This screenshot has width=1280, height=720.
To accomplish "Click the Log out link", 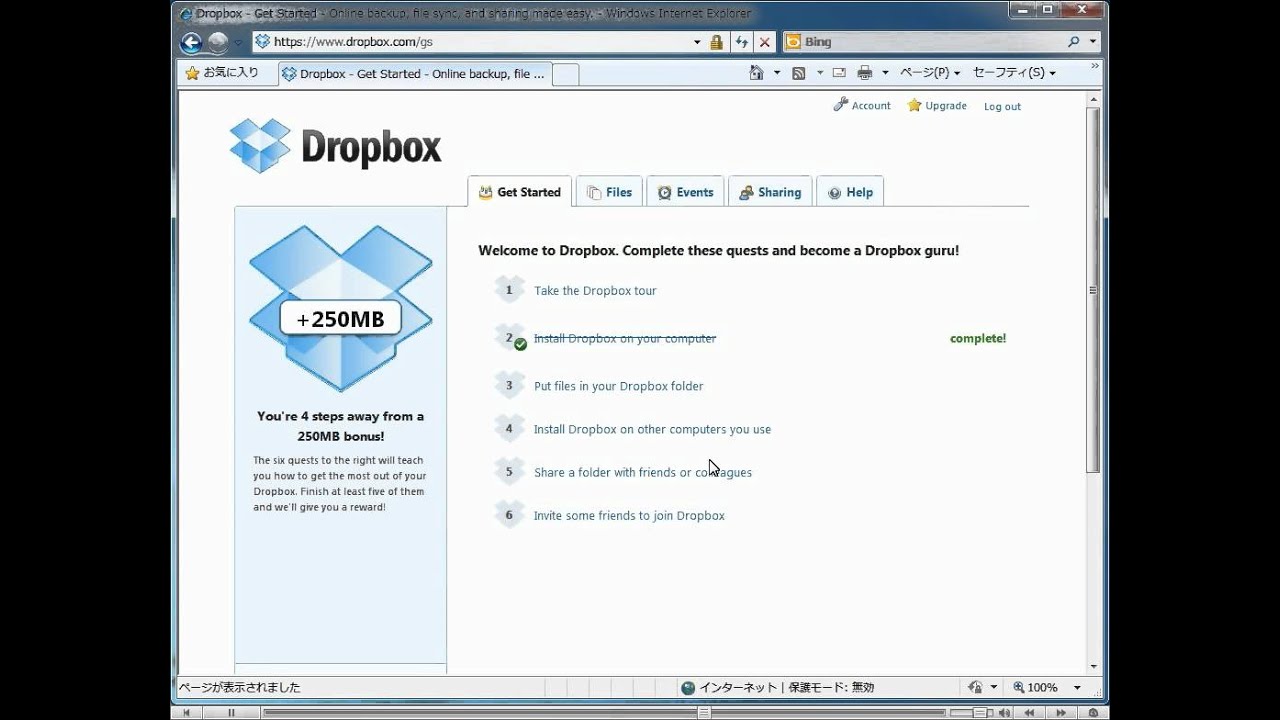I will pyautogui.click(x=1002, y=106).
